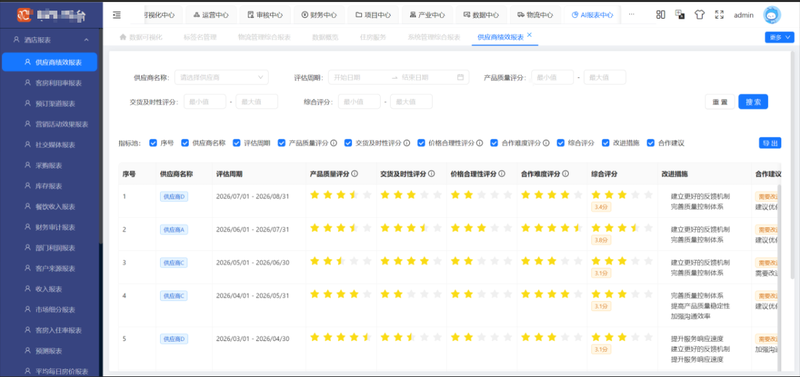Uncheck the 价格合理性评分 indicator checkbox

421,143
